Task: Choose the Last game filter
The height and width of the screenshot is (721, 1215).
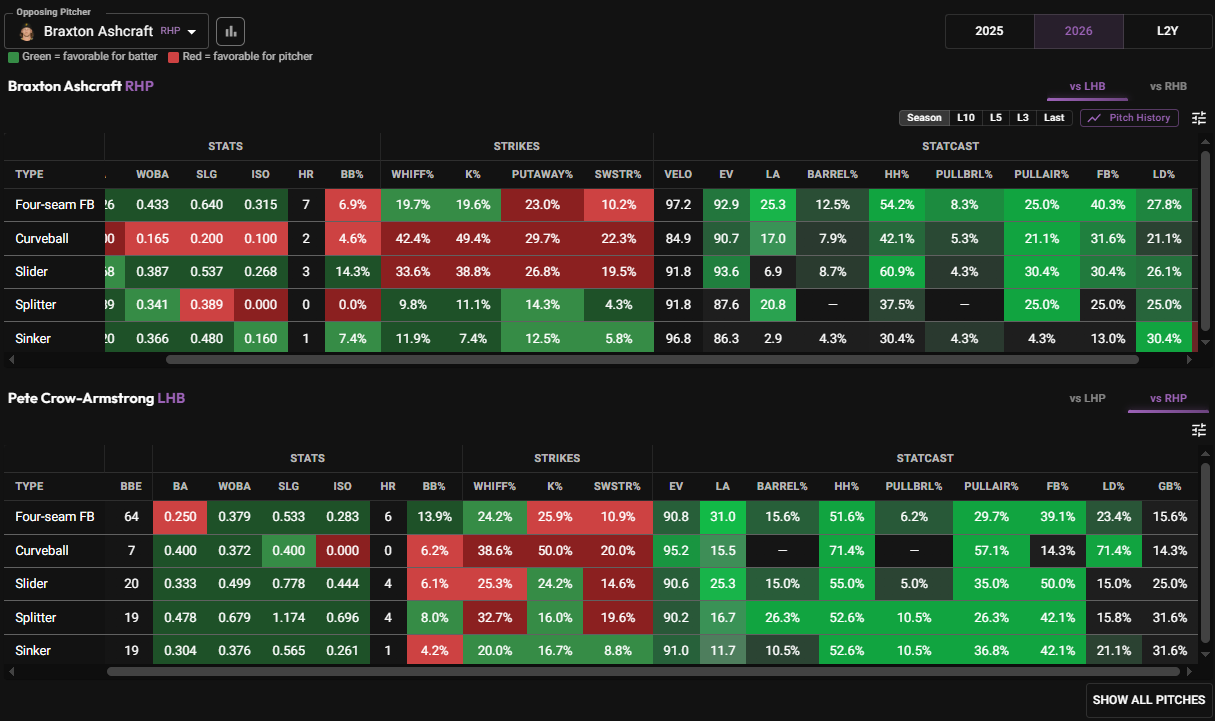Action: click(1054, 118)
